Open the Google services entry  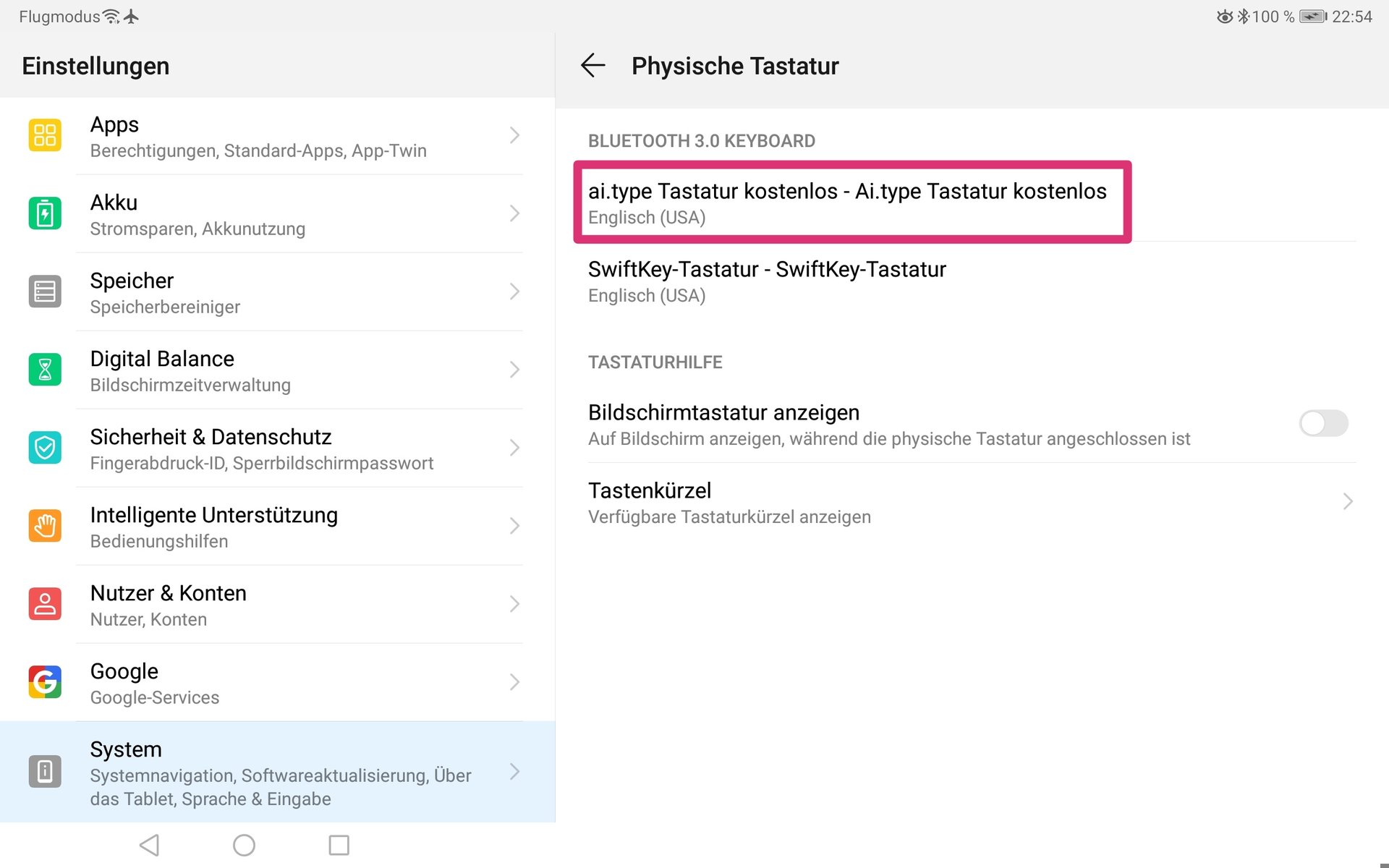click(x=278, y=682)
